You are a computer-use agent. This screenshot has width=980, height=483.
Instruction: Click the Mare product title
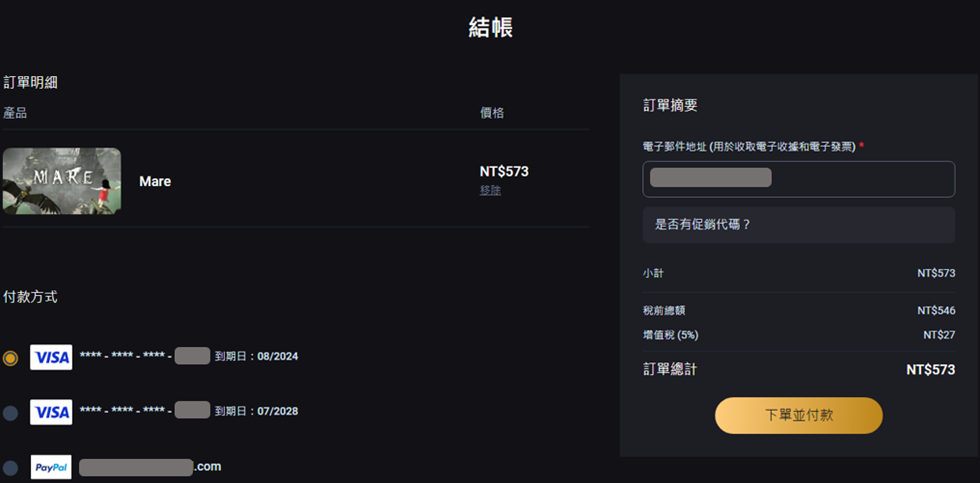point(155,182)
